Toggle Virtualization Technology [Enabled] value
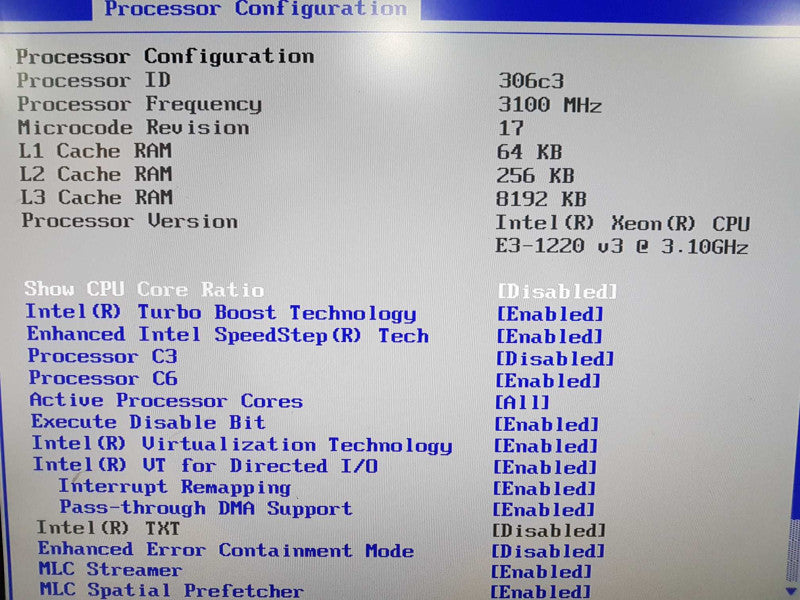Image resolution: width=800 pixels, height=600 pixels. [x=545, y=446]
